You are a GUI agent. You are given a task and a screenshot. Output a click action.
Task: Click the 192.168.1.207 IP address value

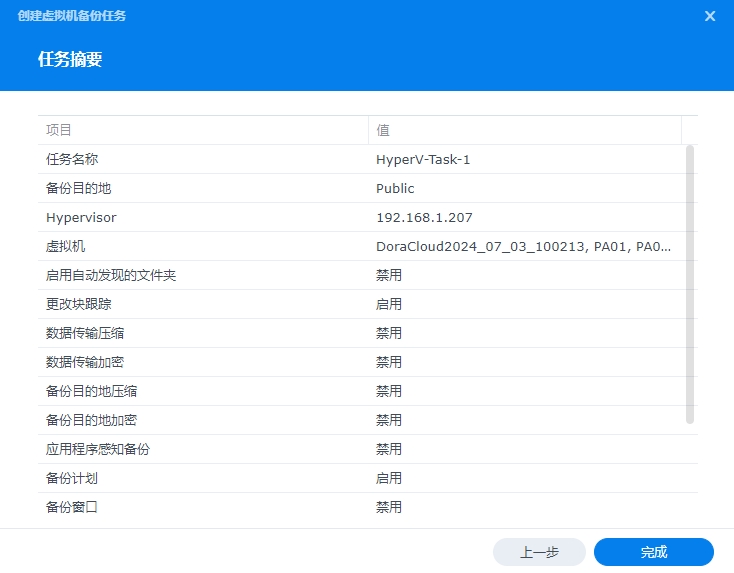[x=424, y=218]
